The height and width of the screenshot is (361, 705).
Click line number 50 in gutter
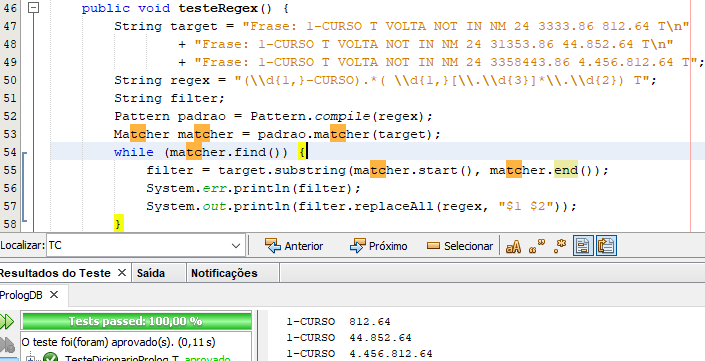pos(10,80)
